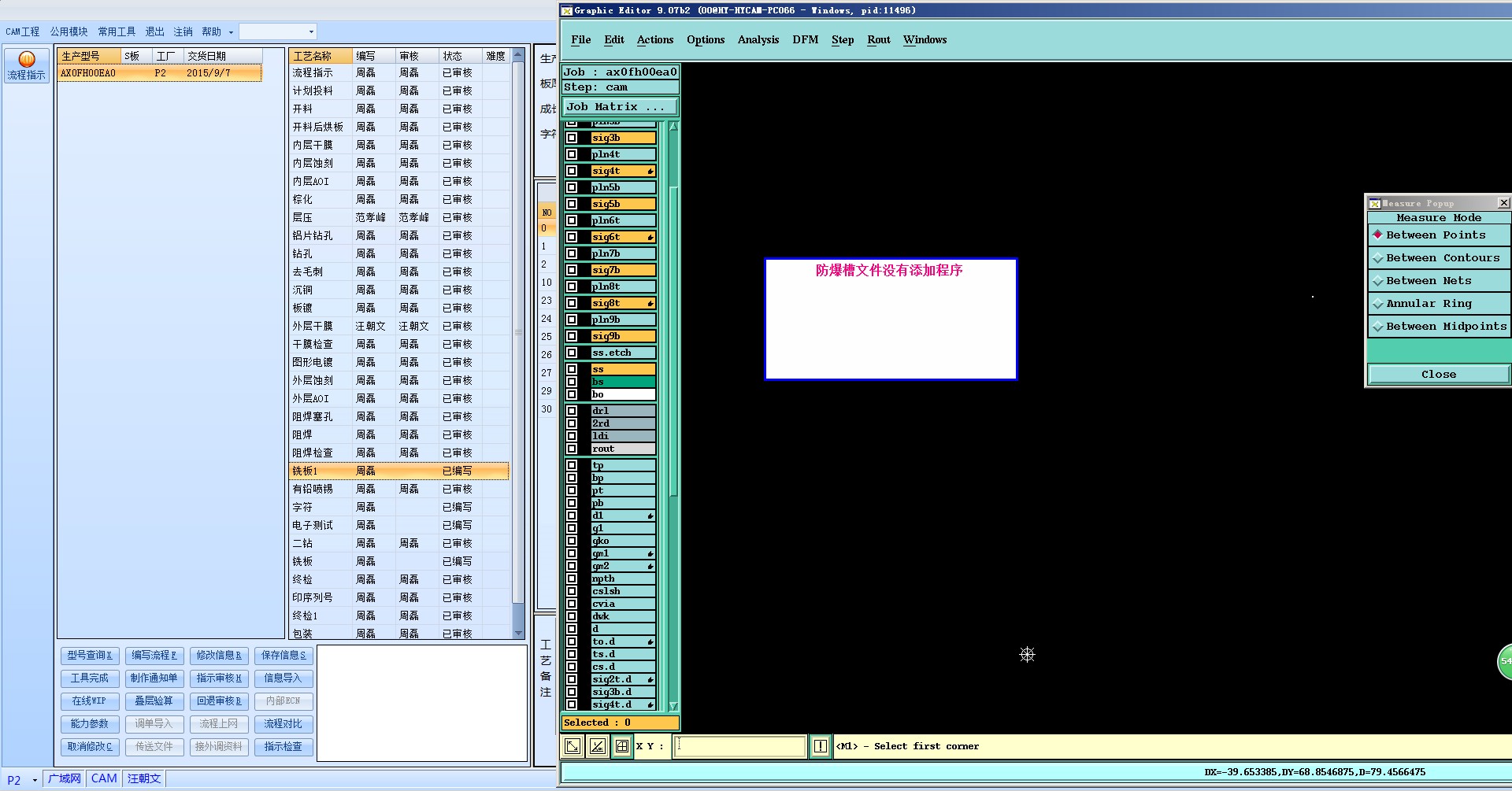Select the Between Midpoints measure mode

tap(1440, 327)
